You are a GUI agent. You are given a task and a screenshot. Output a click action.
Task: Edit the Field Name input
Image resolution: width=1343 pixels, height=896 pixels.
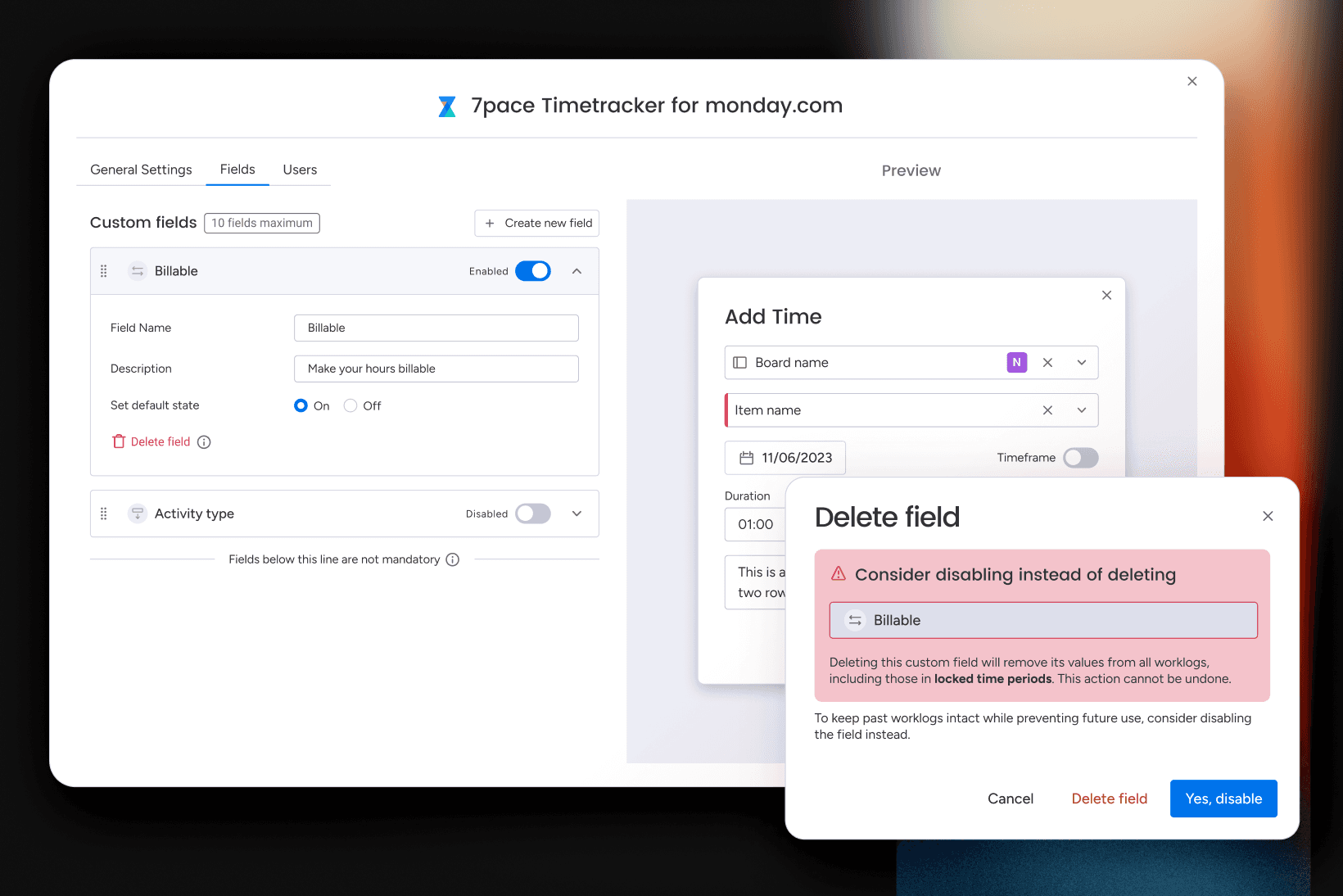[x=436, y=328]
